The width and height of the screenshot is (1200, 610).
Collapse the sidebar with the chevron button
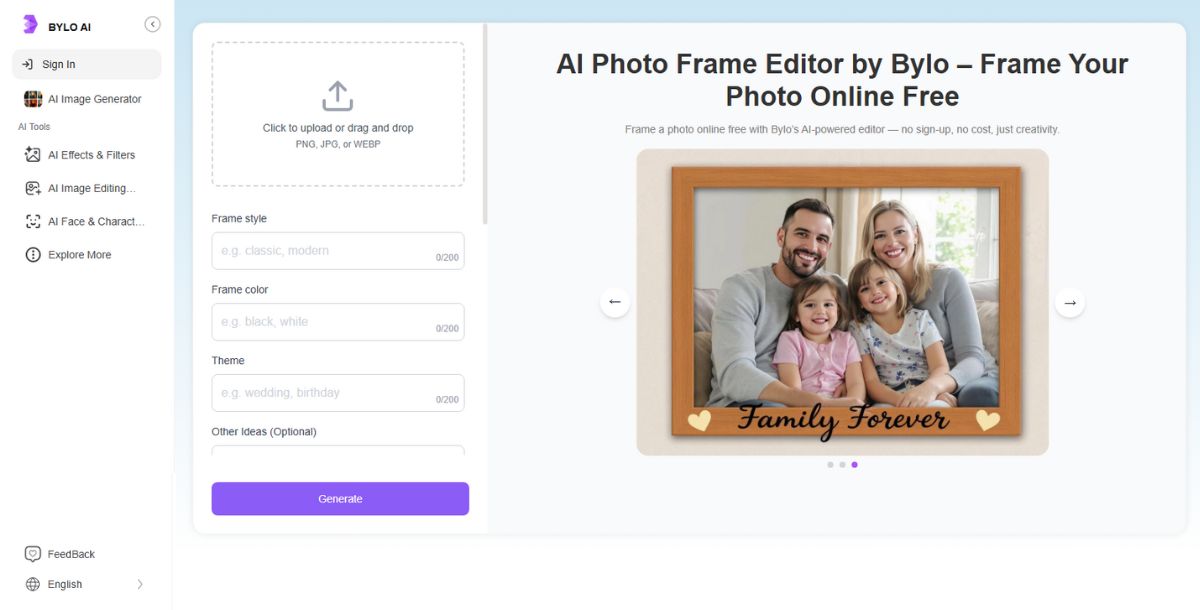(x=152, y=24)
